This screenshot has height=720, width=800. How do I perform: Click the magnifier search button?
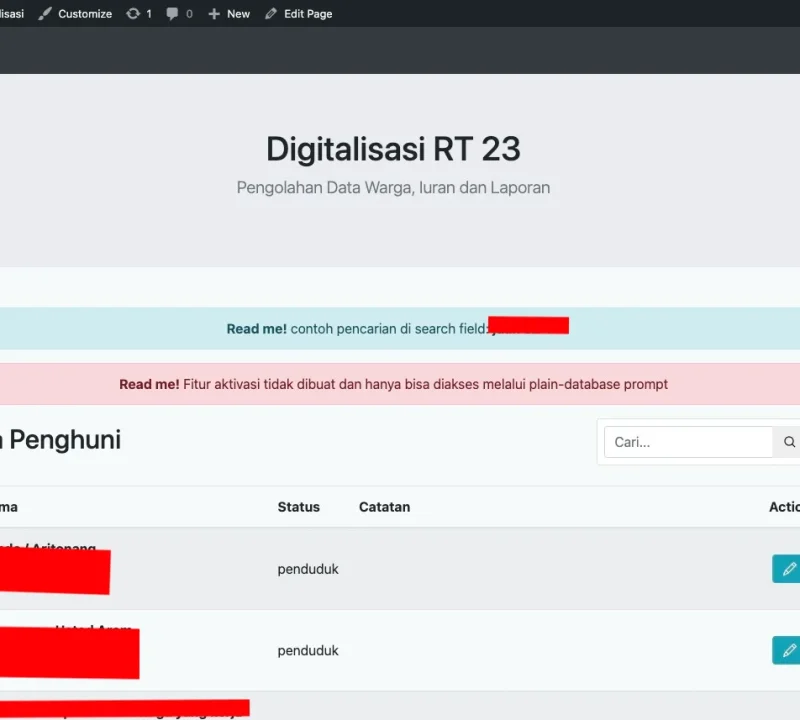coord(788,442)
